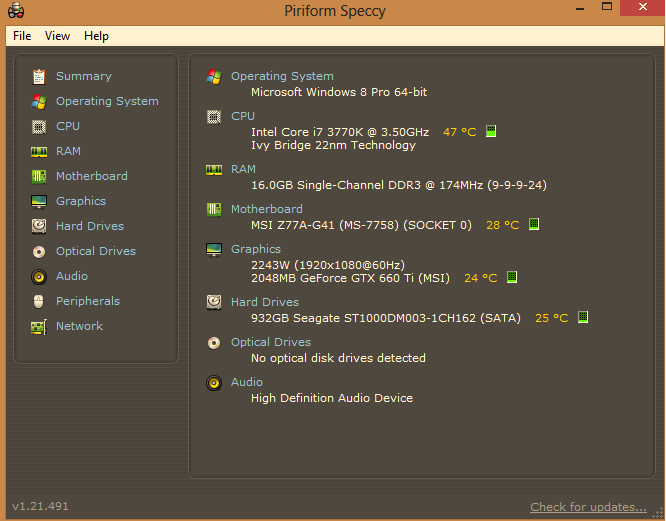Click the Network card icon in sidebar
Screen dimensions: 666x521
pyautogui.click(x=39, y=327)
